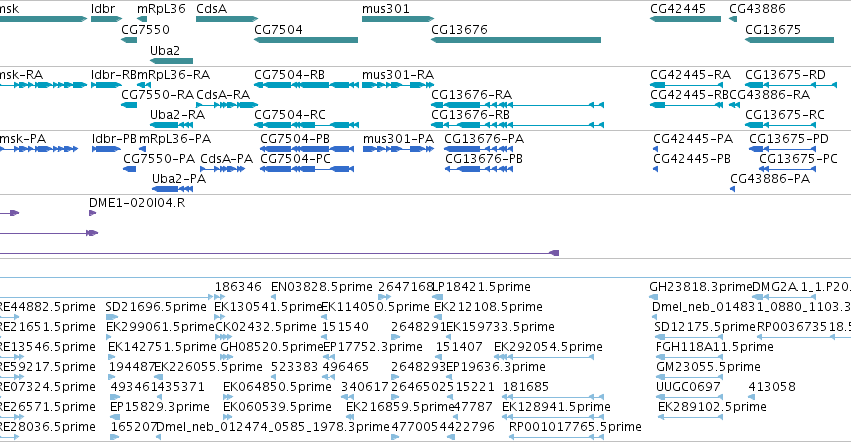Image resolution: width=851 pixels, height=442 pixels.
Task: Select the CdsA gene bar
Action: (x=227, y=20)
